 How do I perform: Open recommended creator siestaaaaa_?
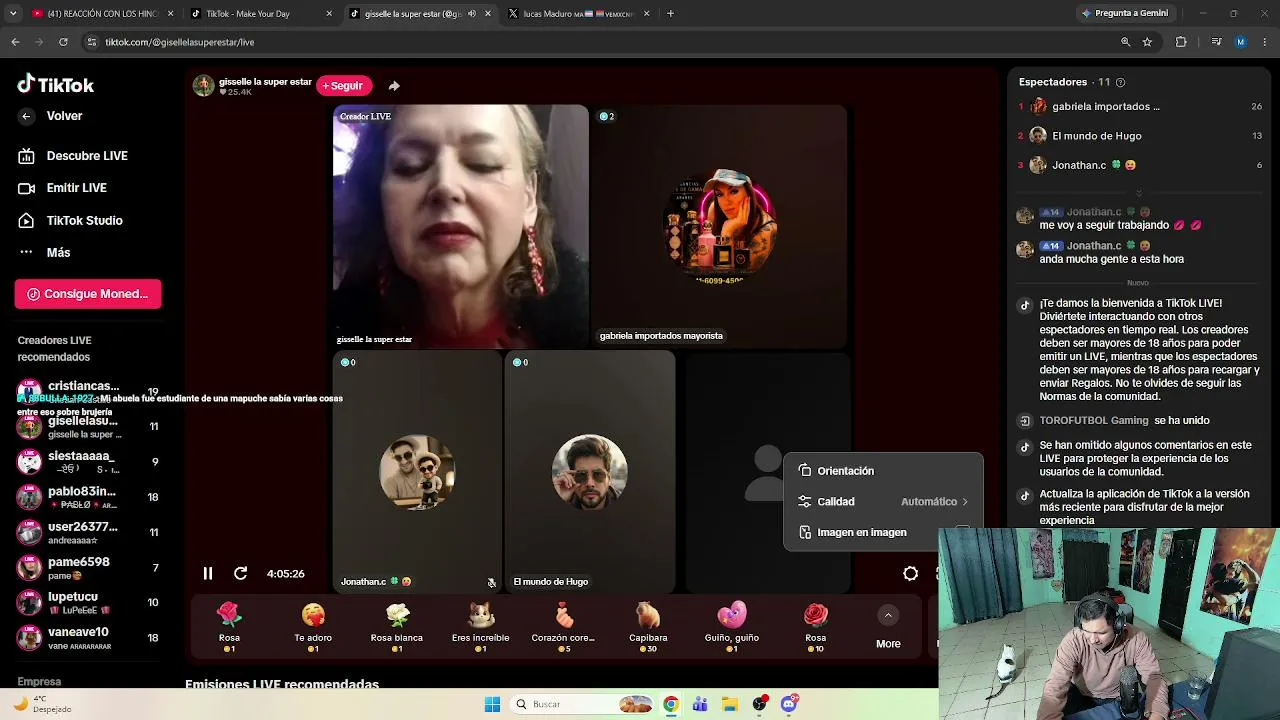[88, 462]
